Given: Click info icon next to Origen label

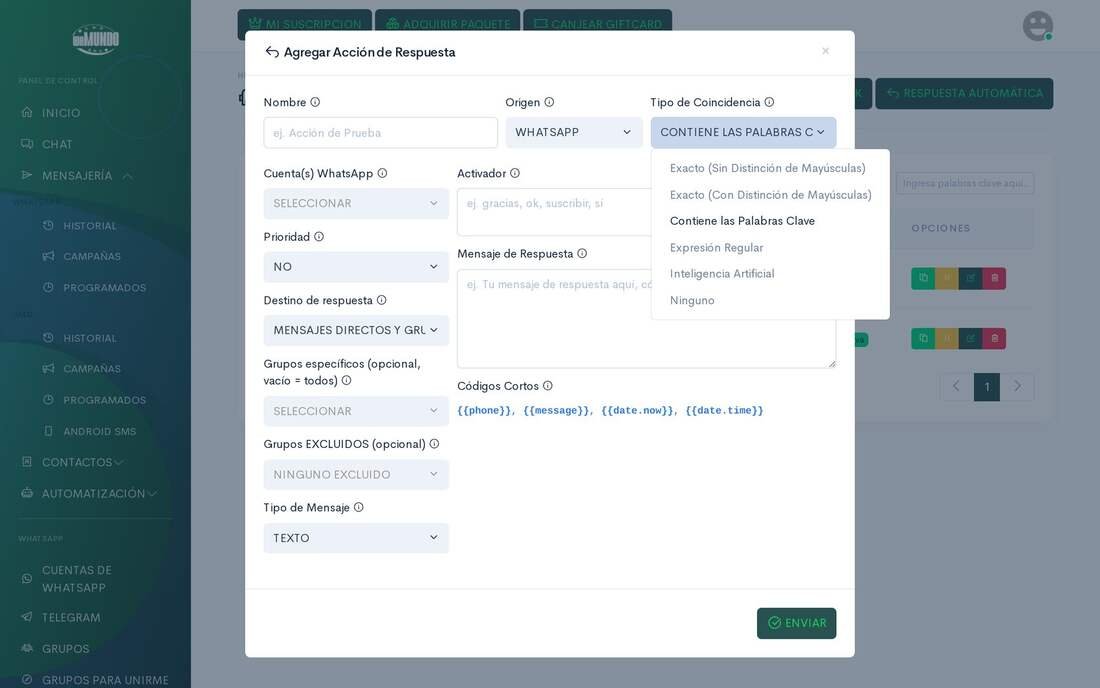Looking at the screenshot, I should click(549, 102).
